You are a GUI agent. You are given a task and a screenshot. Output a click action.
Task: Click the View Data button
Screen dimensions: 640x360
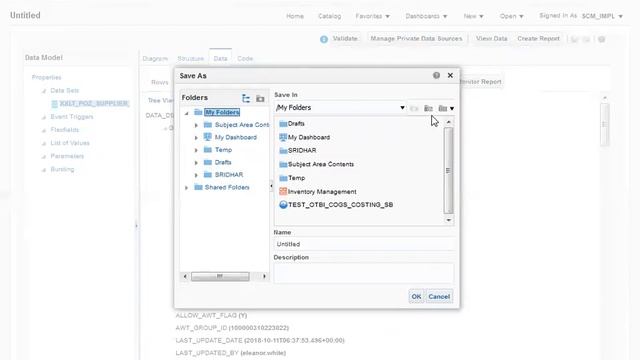(491, 38)
